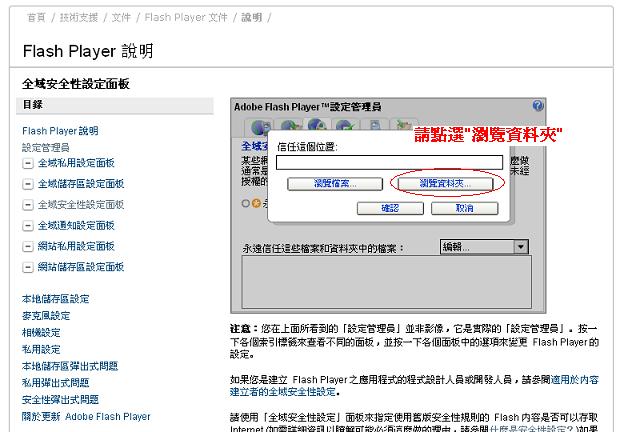
Task: Click the 瀏覽檔案... button
Action: click(335, 183)
